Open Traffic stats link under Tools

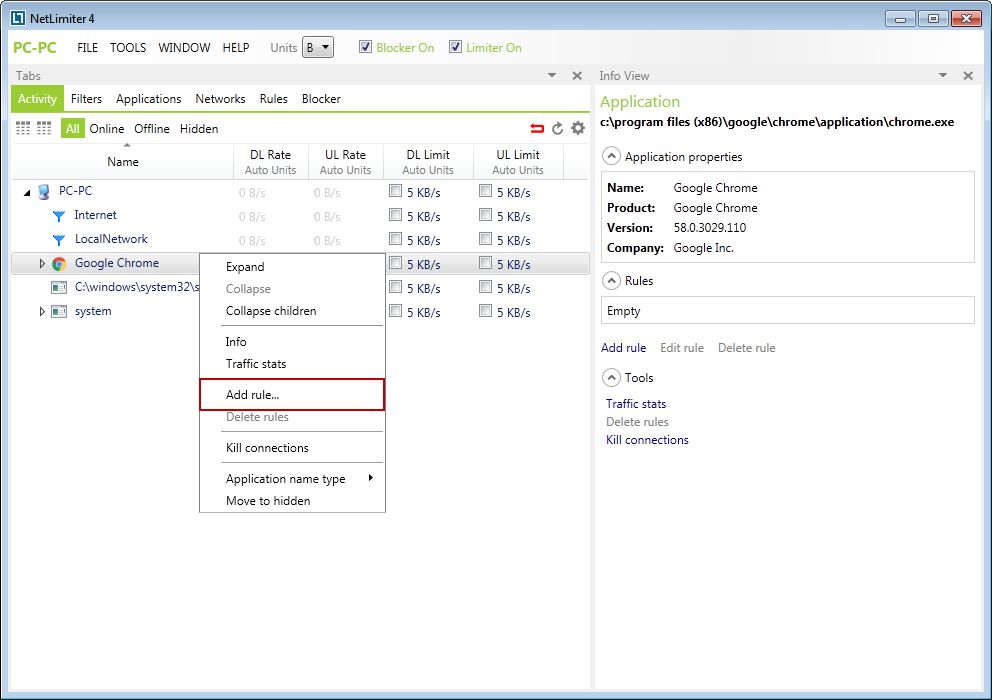click(636, 404)
